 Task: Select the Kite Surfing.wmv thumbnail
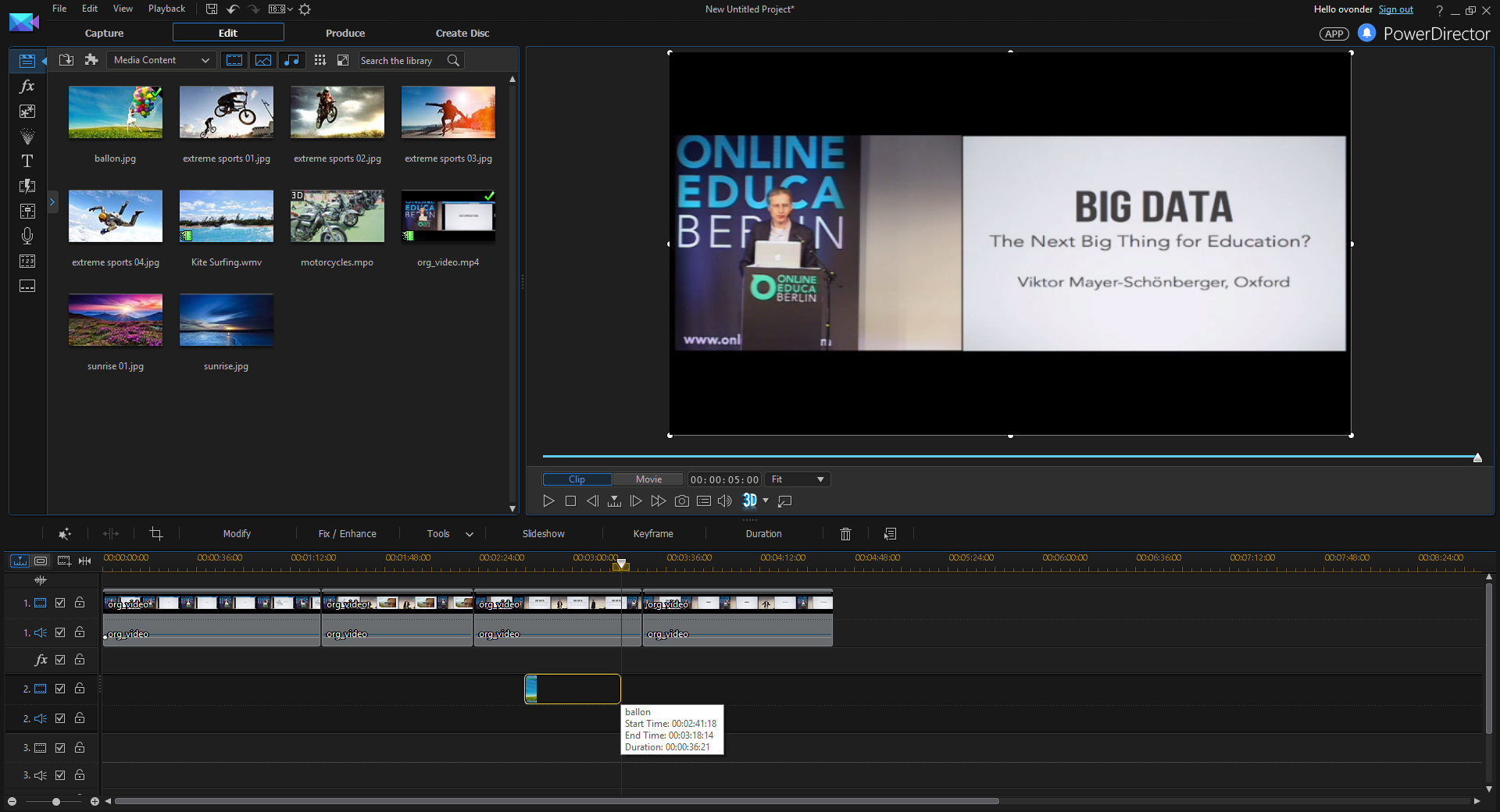pyautogui.click(x=227, y=216)
